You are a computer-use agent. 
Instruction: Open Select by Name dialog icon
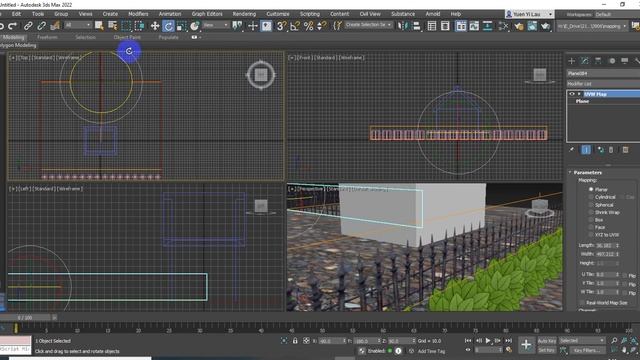(x=113, y=26)
